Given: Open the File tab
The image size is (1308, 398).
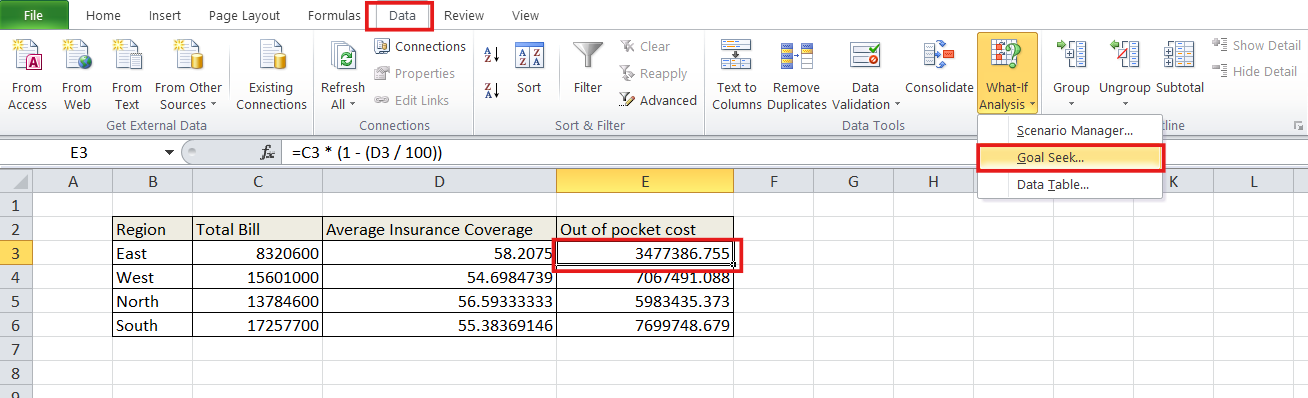Looking at the screenshot, I should click(x=34, y=15).
